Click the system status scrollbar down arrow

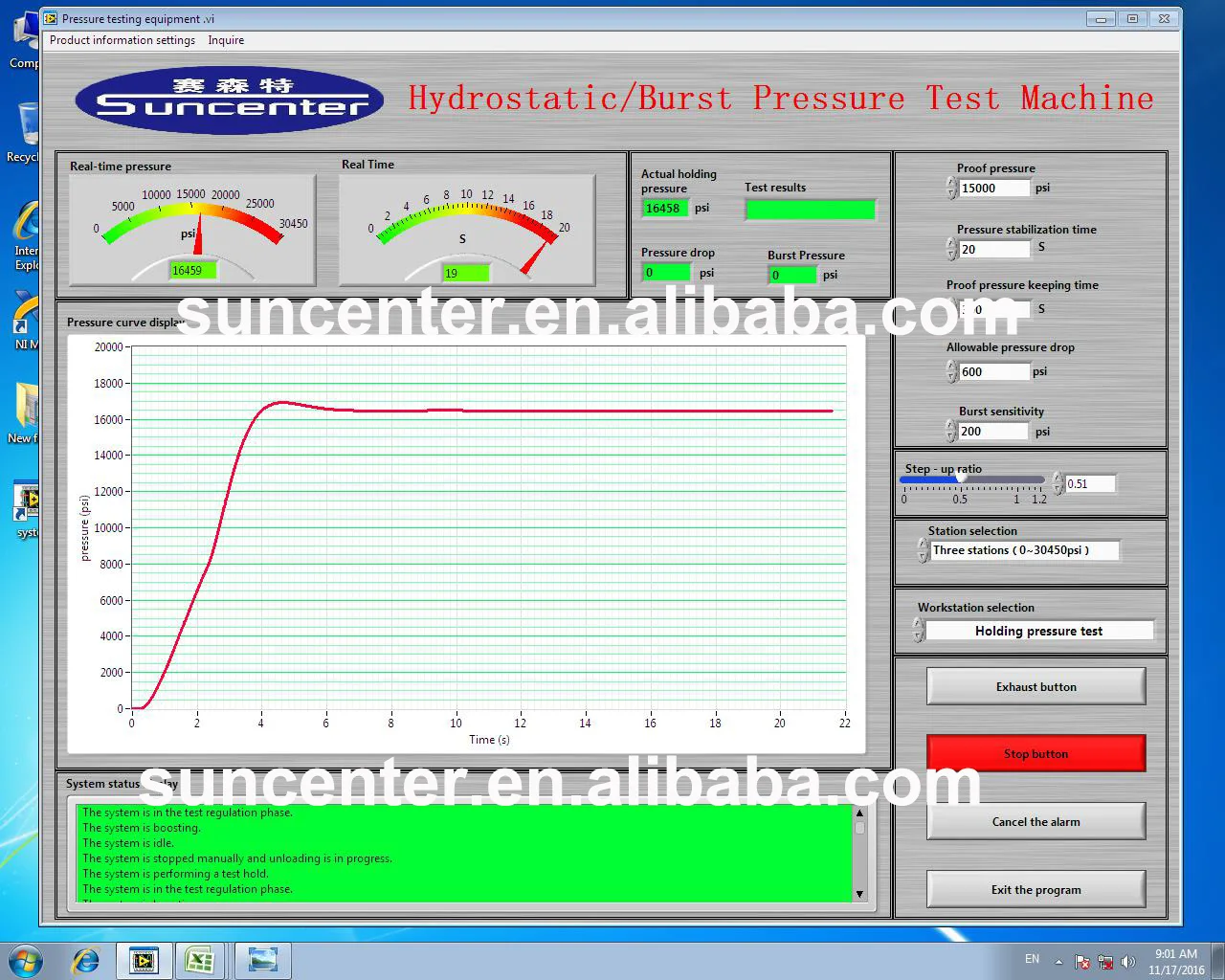[859, 894]
